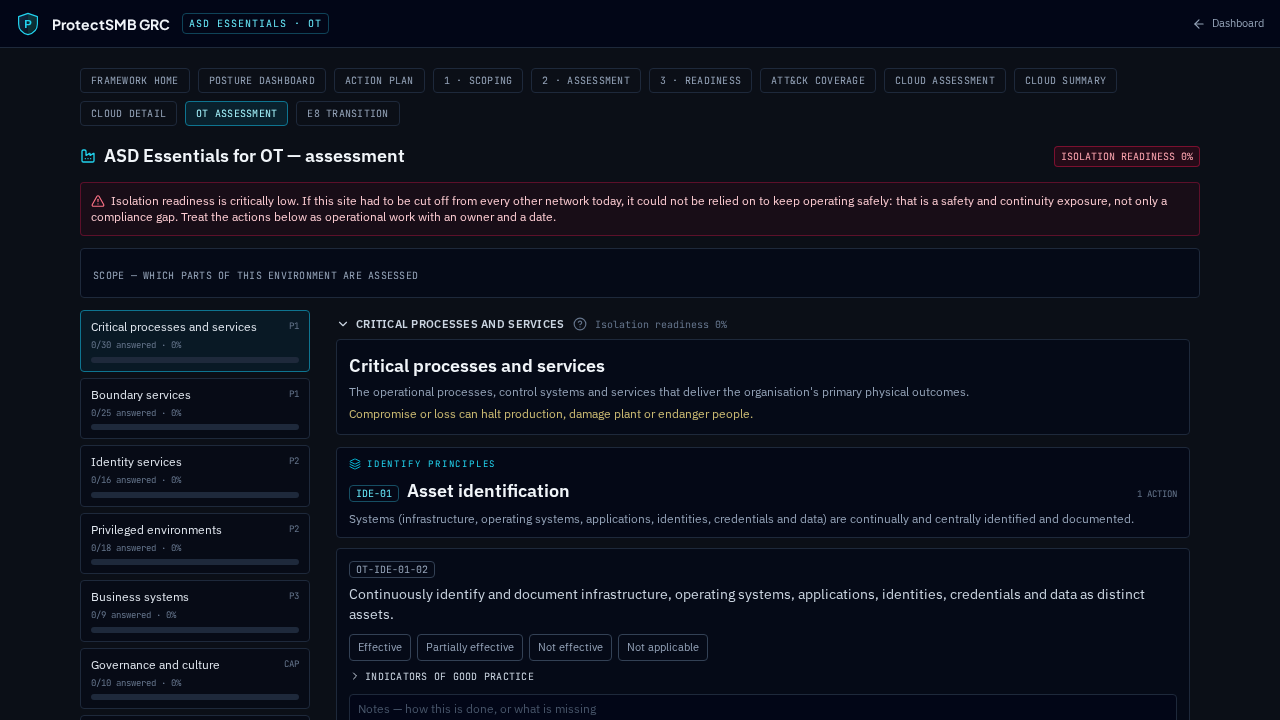Switch to the Action Plan tab

click(x=379, y=81)
